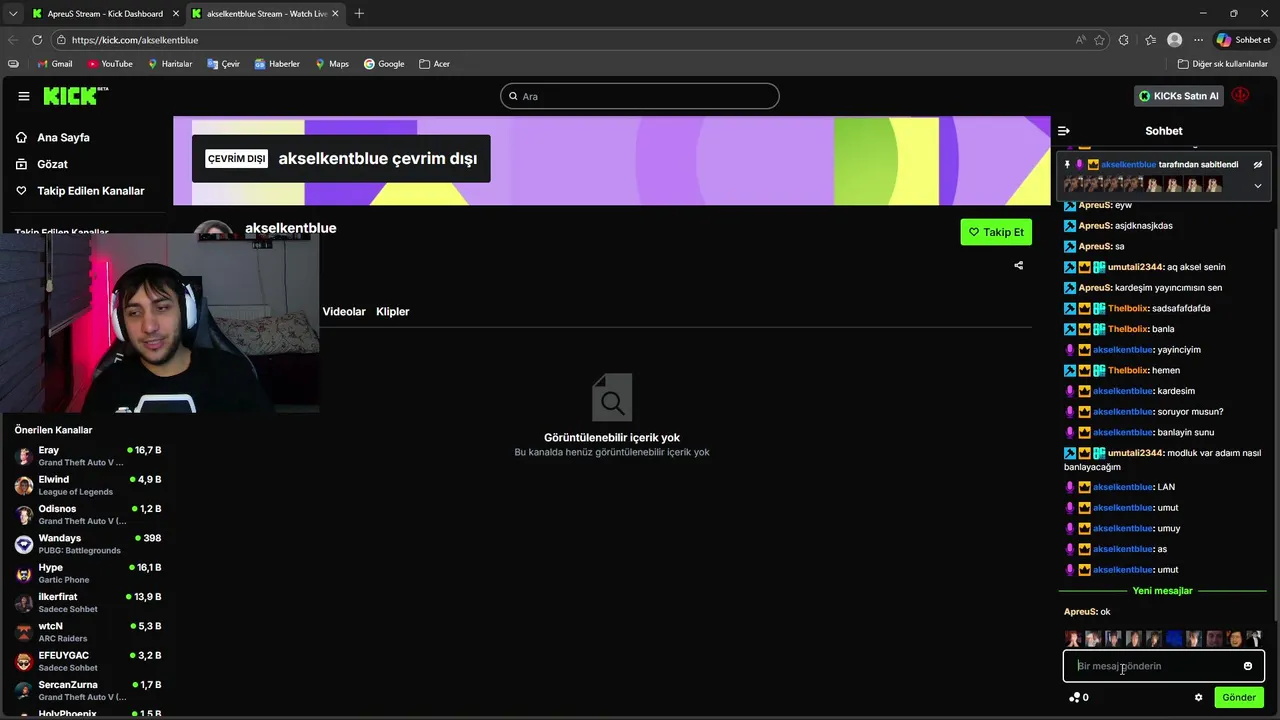Click the first emote in quick emote row
Screen dimensions: 1280x720
[1073, 638]
